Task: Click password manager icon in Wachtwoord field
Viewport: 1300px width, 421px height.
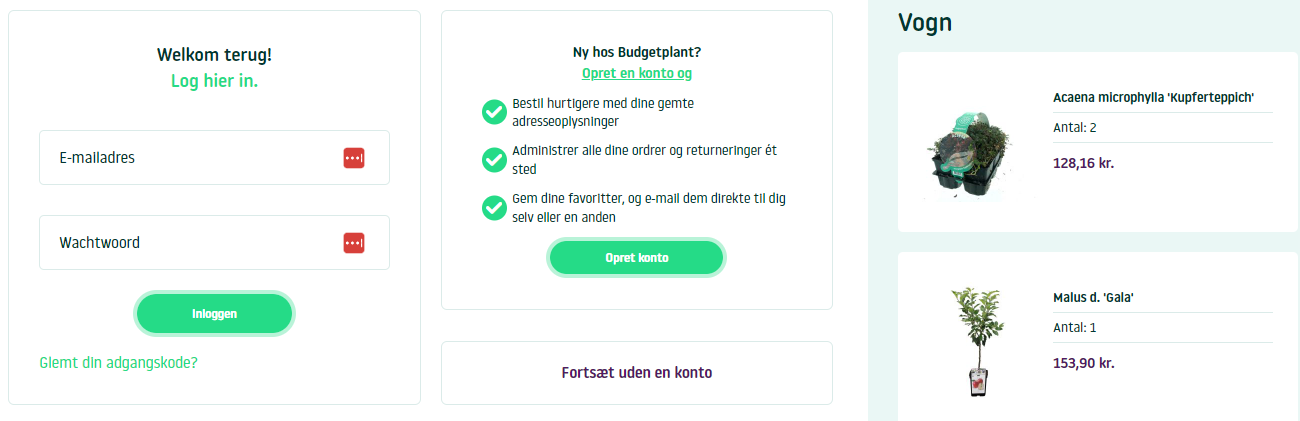Action: (x=354, y=243)
